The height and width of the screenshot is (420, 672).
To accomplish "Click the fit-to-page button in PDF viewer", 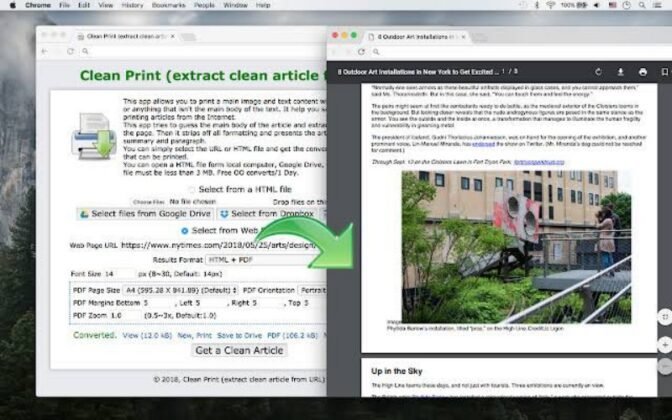I will pos(665,316).
